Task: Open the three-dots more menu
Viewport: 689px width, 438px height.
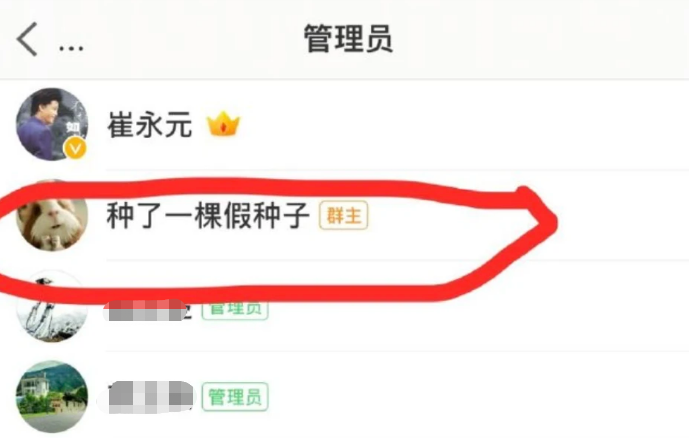Action: click(71, 48)
